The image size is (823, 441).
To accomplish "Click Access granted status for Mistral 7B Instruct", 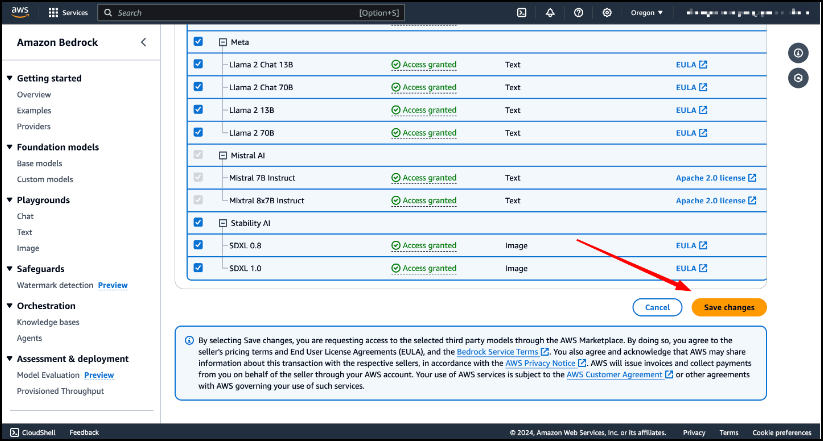I will point(424,178).
